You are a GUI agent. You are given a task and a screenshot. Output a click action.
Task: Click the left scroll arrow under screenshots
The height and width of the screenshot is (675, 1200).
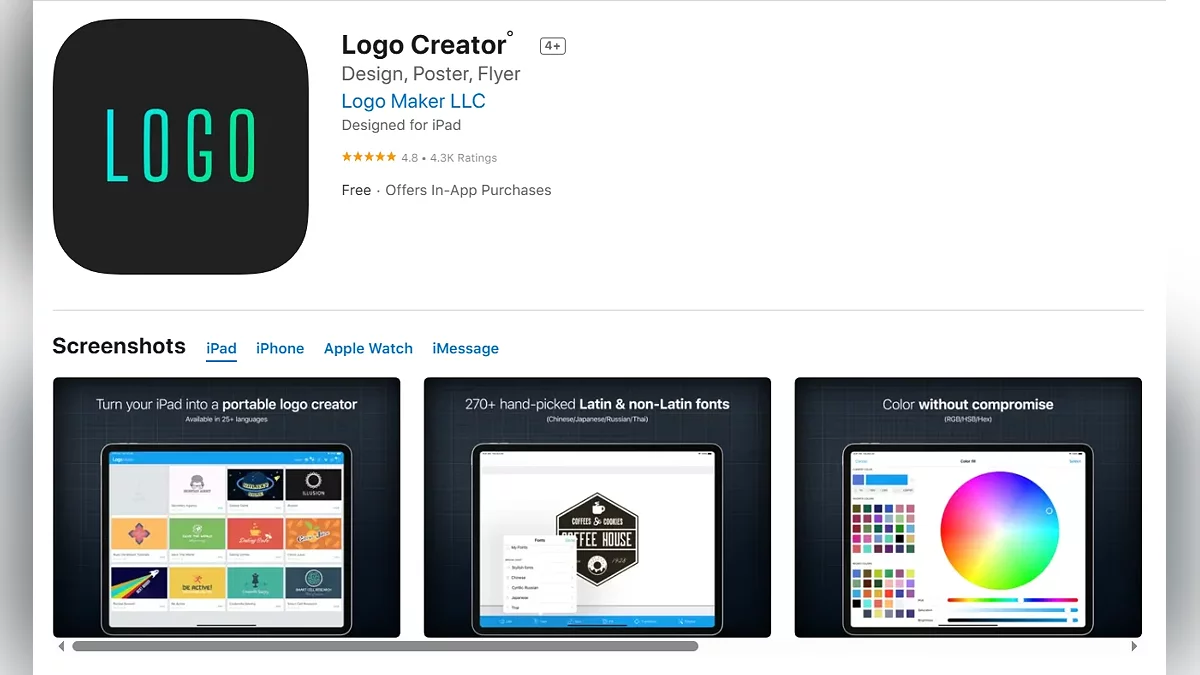coord(61,647)
